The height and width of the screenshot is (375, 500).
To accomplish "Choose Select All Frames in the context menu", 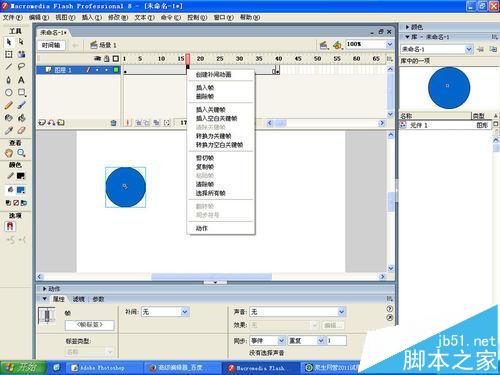I will 211,193.
